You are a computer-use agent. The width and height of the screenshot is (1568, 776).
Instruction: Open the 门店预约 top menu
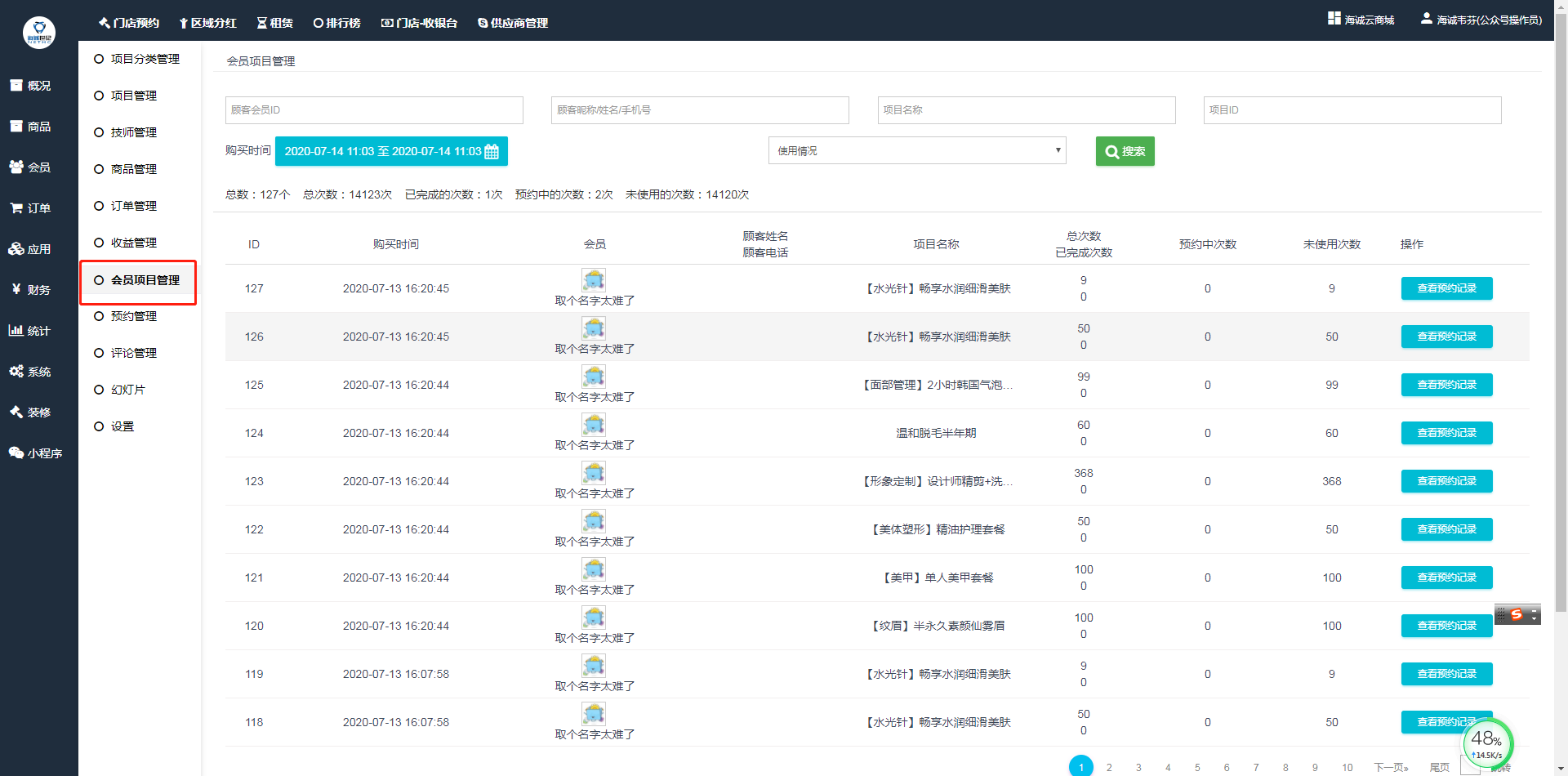129,23
